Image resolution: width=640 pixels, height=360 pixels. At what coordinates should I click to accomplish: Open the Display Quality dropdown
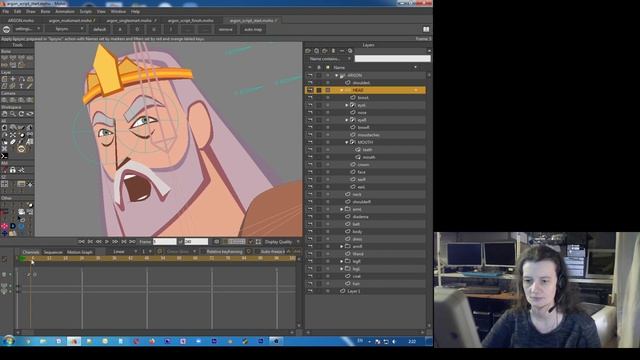281,242
